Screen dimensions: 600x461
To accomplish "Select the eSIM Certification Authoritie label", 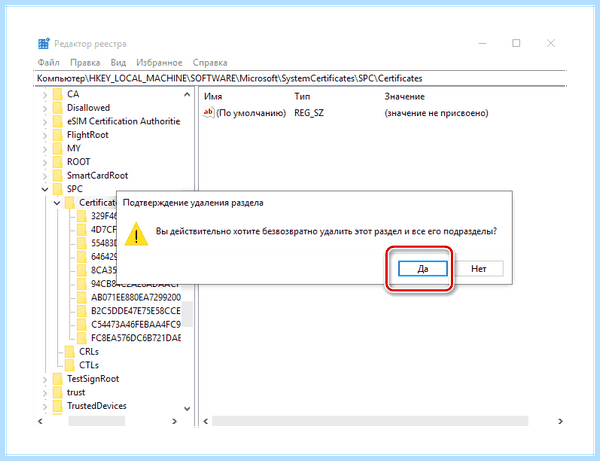I will click(x=124, y=121).
